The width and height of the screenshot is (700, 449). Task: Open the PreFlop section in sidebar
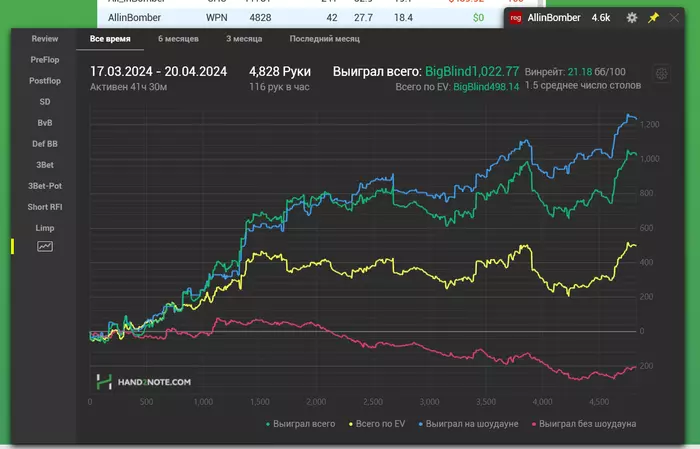(x=45, y=60)
